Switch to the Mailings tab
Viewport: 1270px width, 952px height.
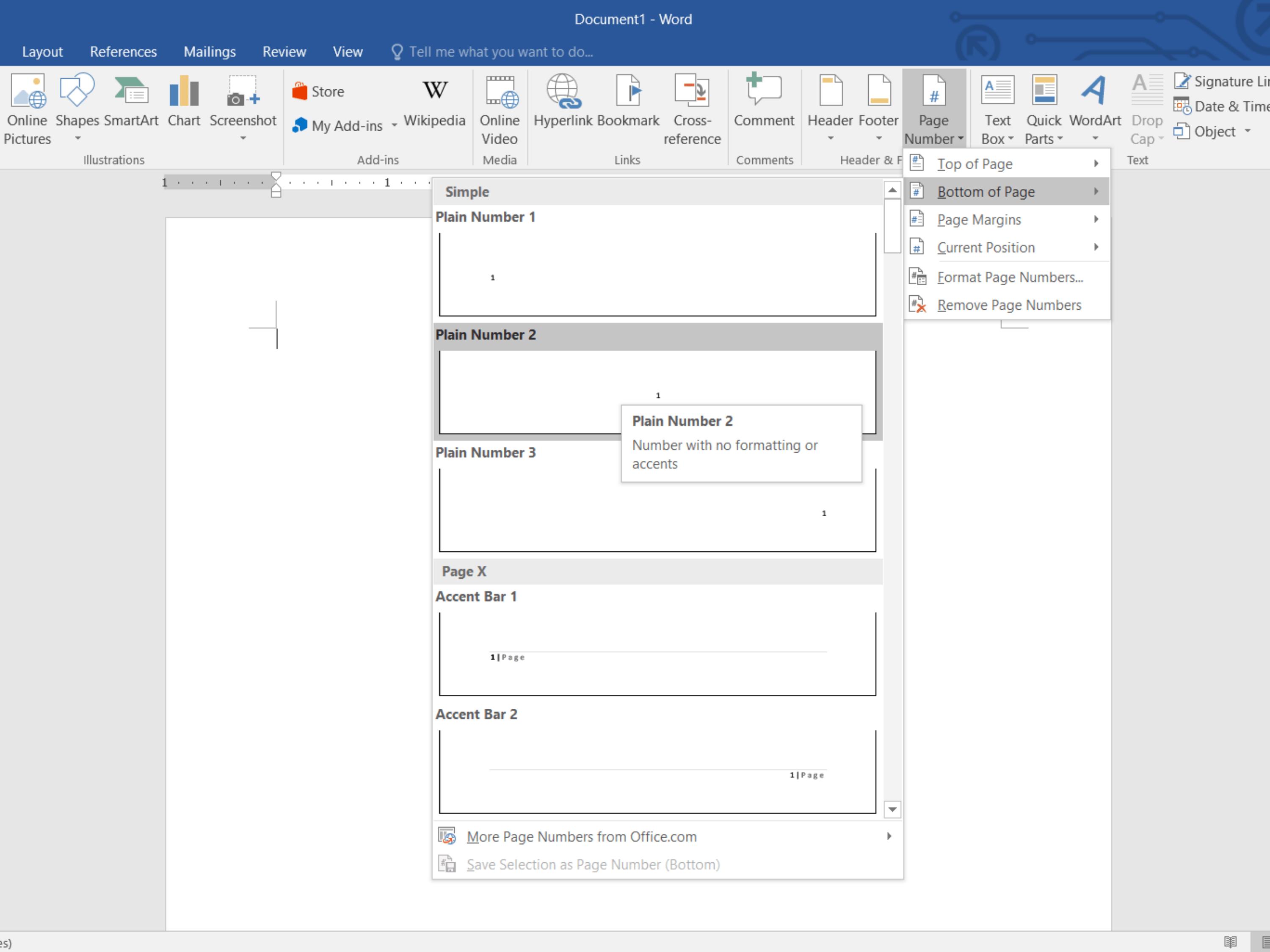210,52
